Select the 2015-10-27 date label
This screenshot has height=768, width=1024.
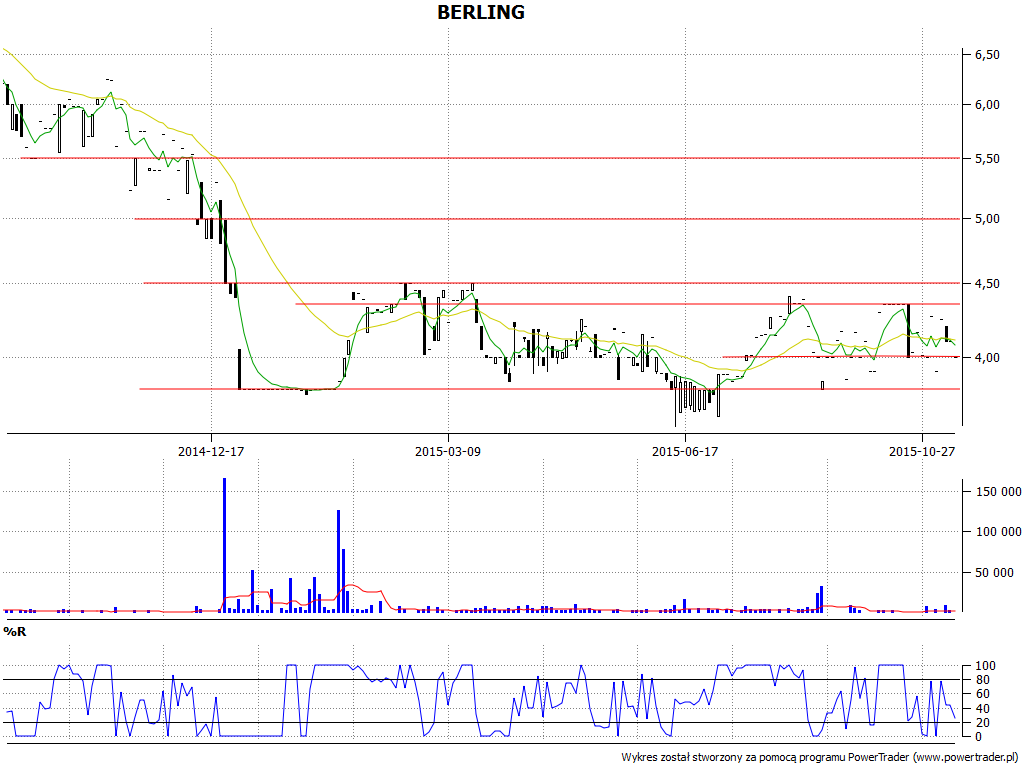click(x=921, y=451)
